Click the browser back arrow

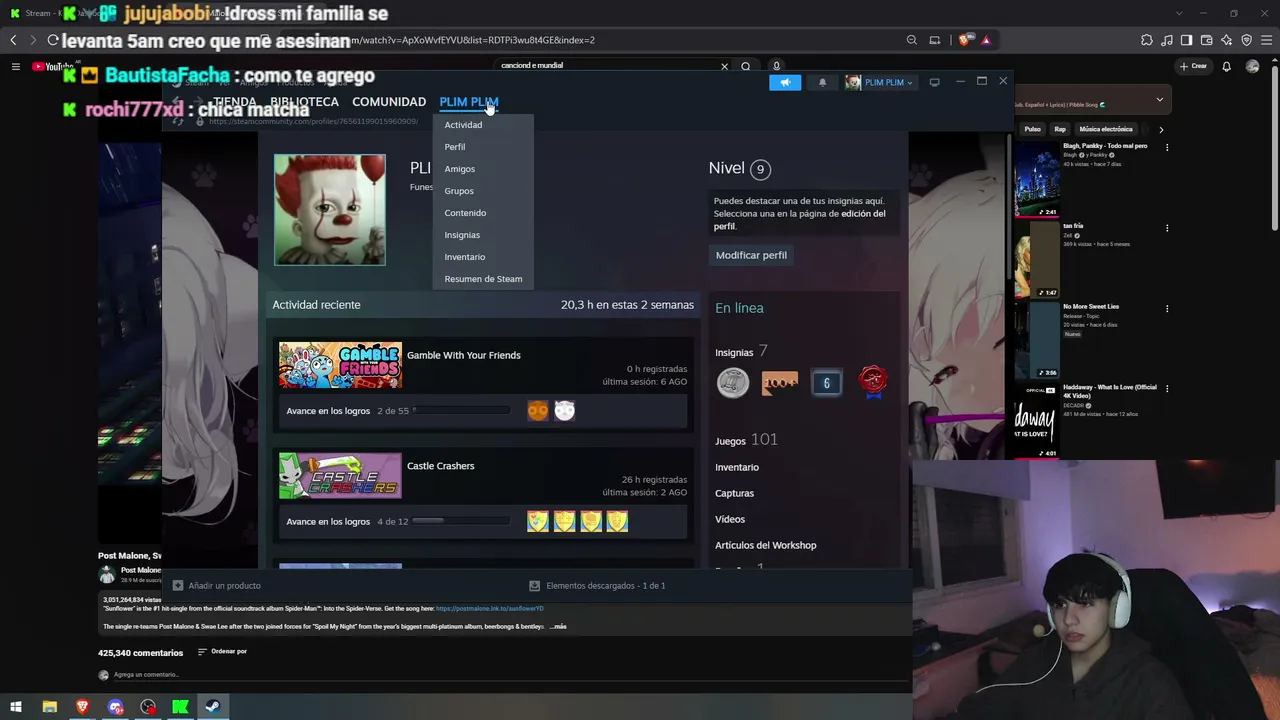pos(13,40)
